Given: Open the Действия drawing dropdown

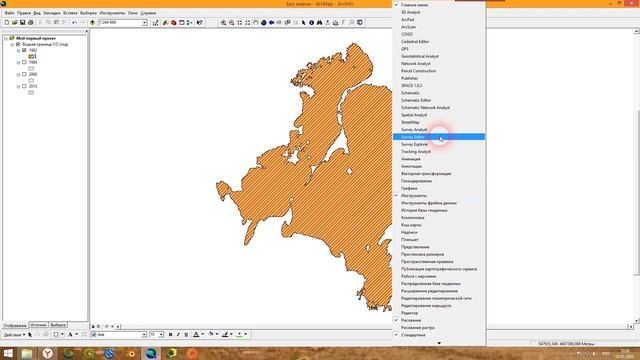Looking at the screenshot, I should point(14,335).
